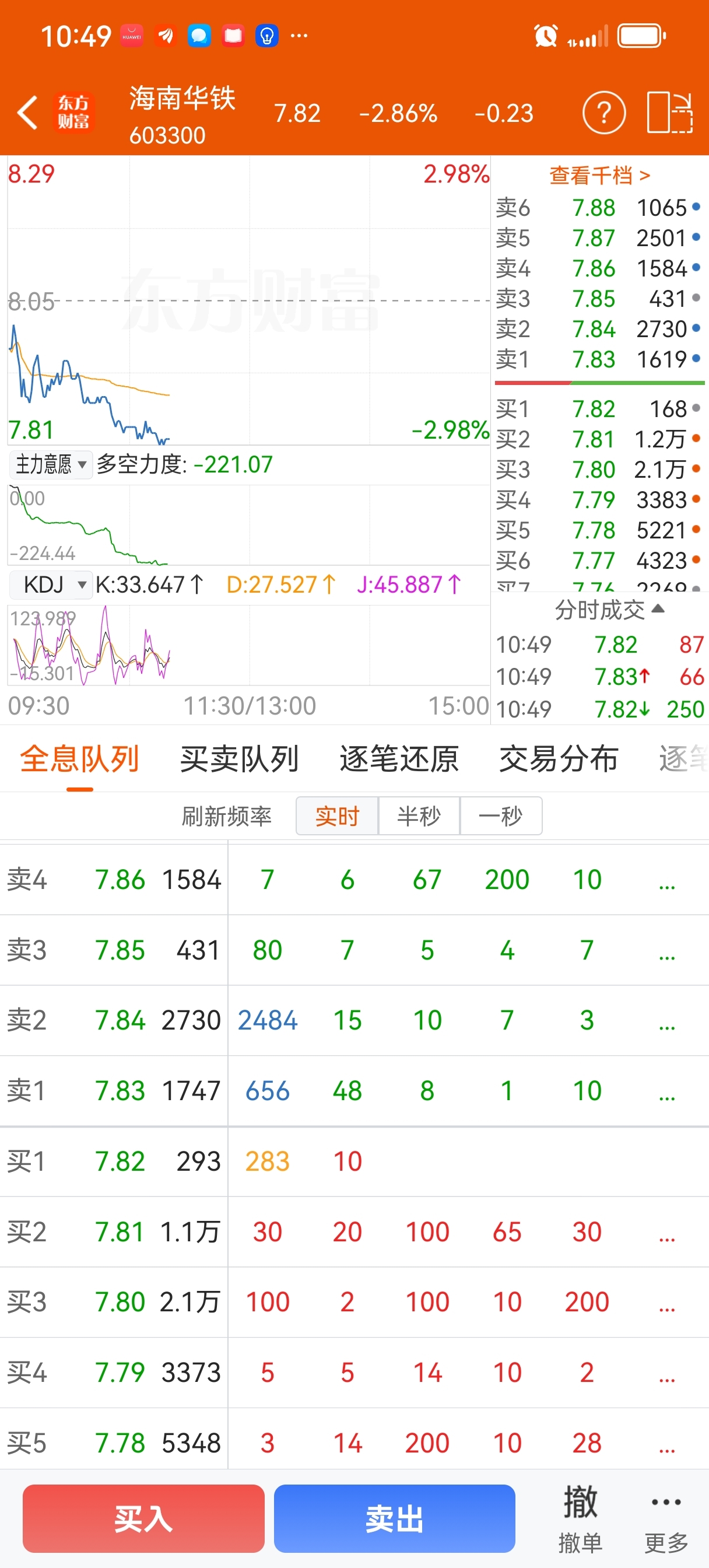Tap the 多空力度 indicator chart

(248, 524)
